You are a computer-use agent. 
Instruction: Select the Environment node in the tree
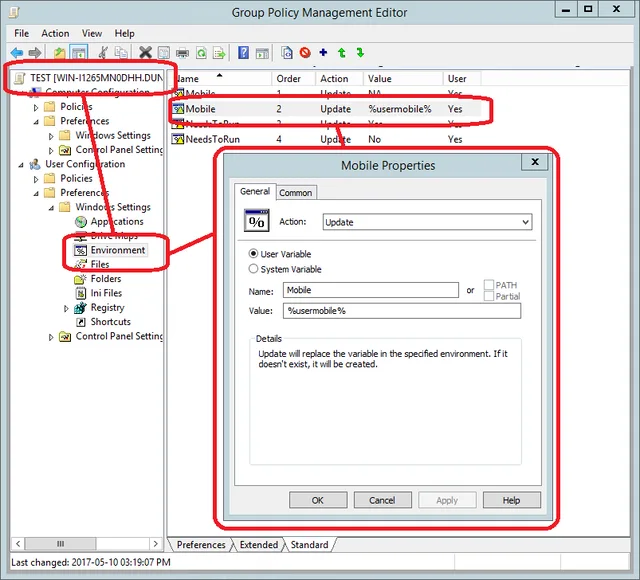click(x=118, y=250)
